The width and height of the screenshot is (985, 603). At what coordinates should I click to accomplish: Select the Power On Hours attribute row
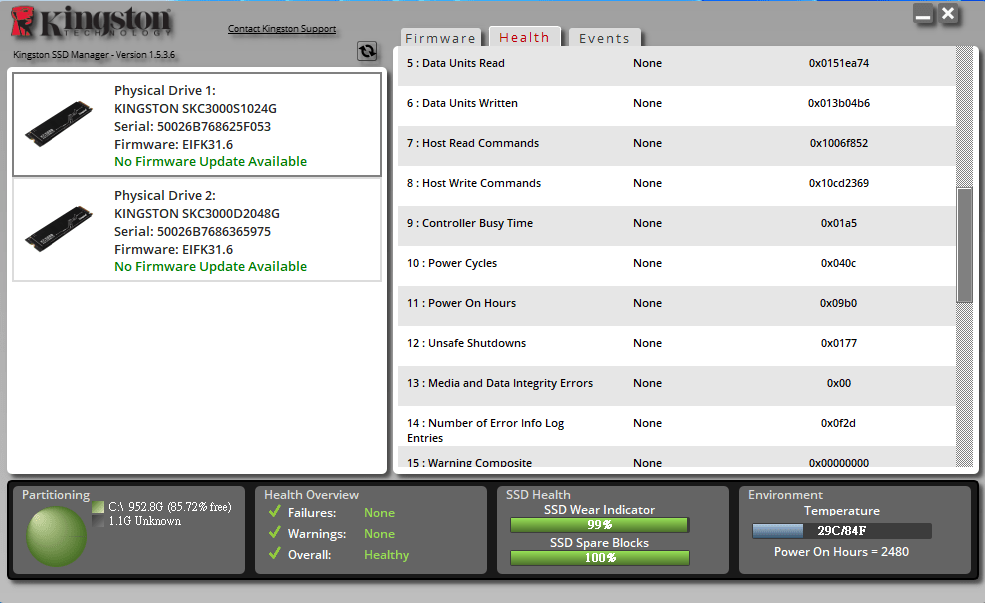tap(677, 306)
